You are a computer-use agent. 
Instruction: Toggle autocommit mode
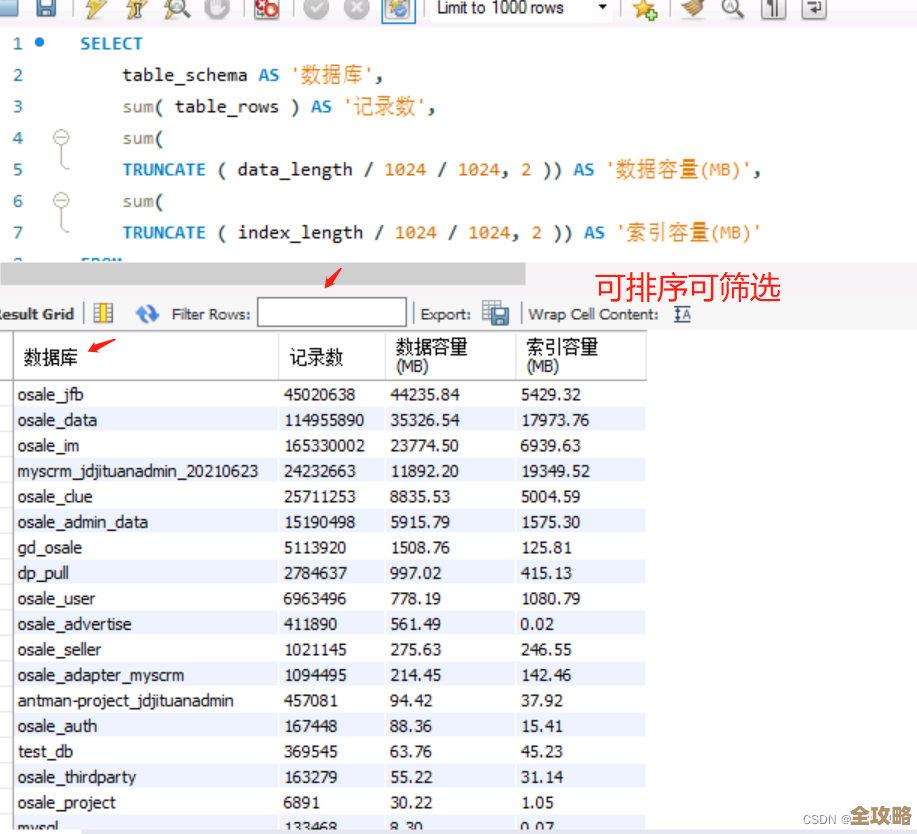[x=398, y=10]
